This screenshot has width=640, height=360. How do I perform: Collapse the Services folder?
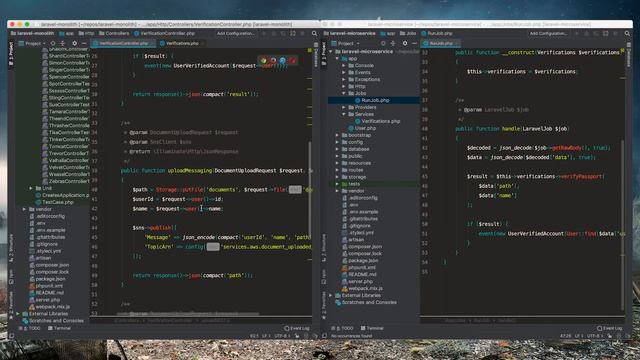click(x=344, y=114)
